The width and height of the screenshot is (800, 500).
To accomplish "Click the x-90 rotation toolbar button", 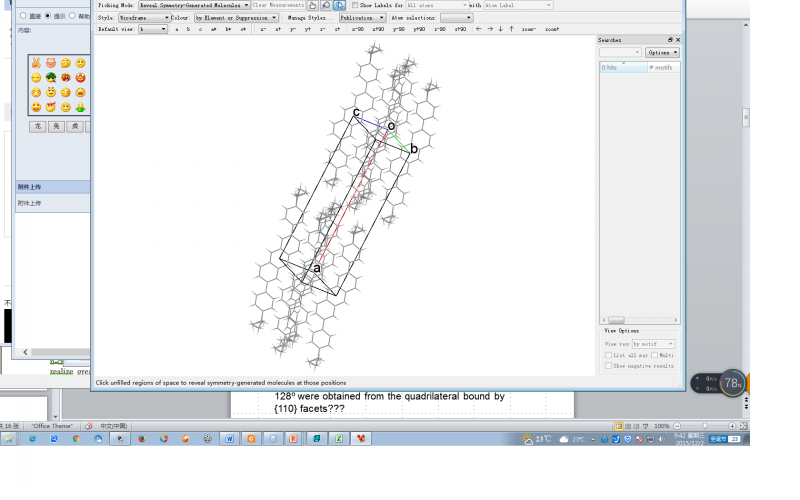I will point(357,30).
